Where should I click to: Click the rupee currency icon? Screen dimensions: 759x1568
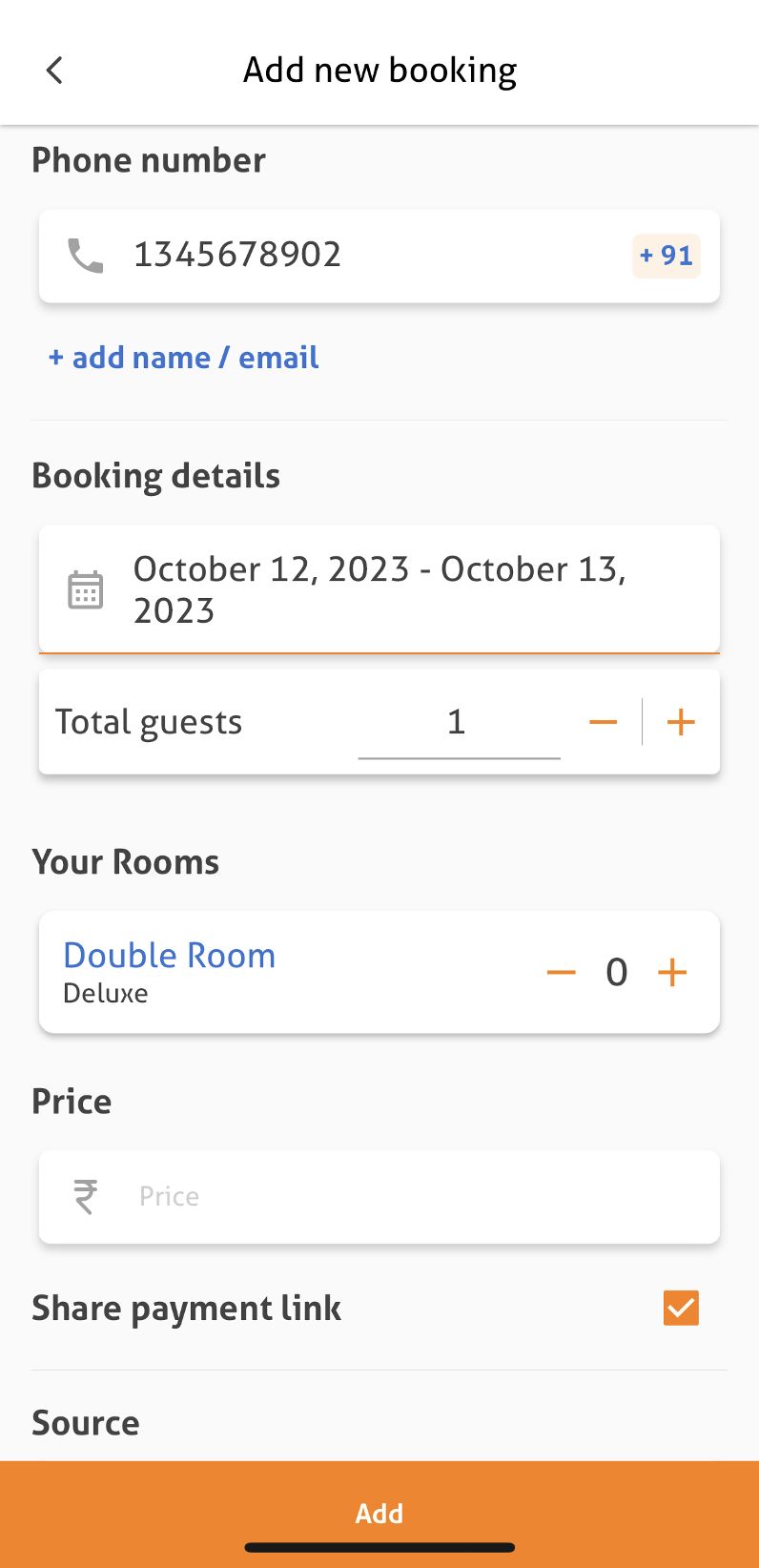click(86, 1196)
